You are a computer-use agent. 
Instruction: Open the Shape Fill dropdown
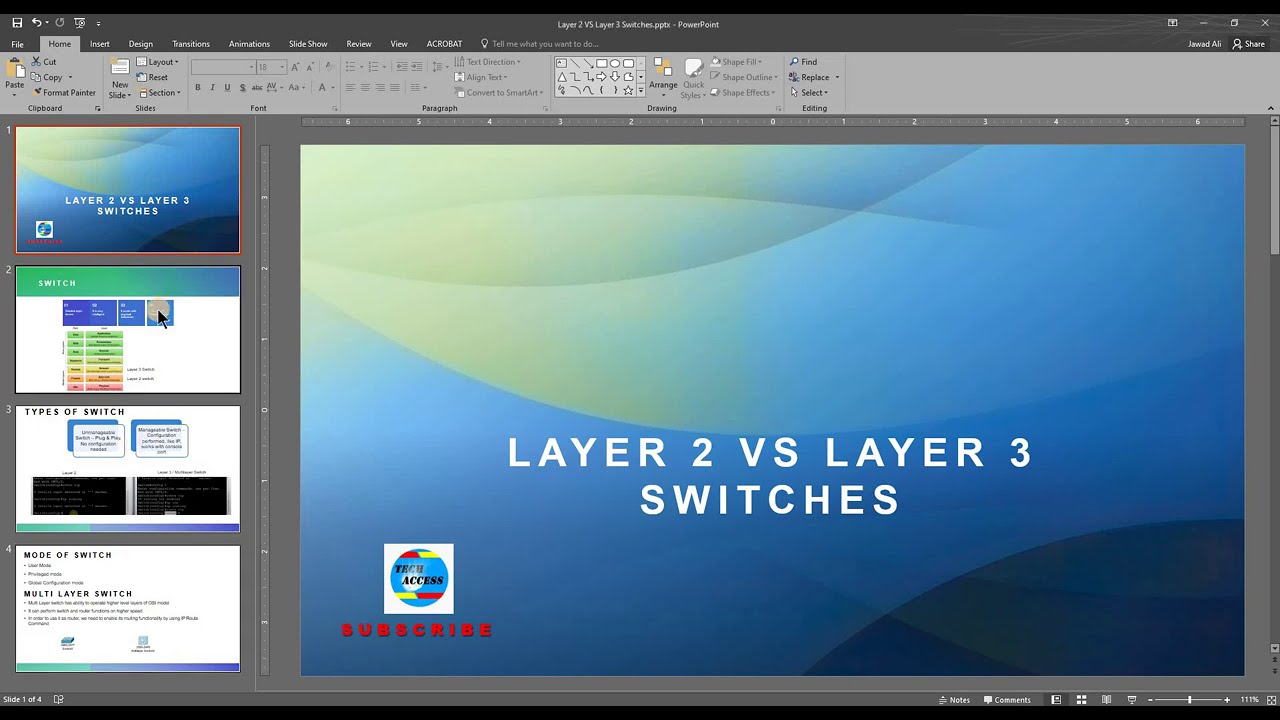click(x=738, y=62)
